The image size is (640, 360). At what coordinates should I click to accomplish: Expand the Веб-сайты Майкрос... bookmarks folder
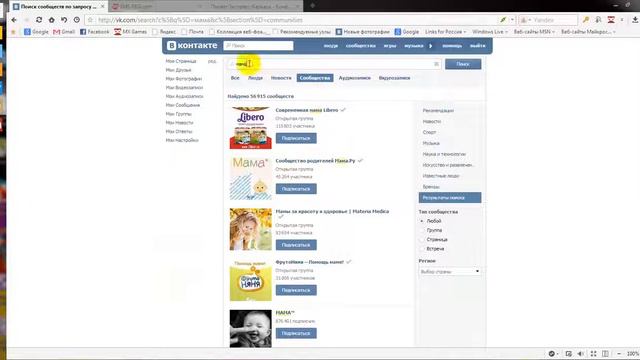tap(588, 31)
